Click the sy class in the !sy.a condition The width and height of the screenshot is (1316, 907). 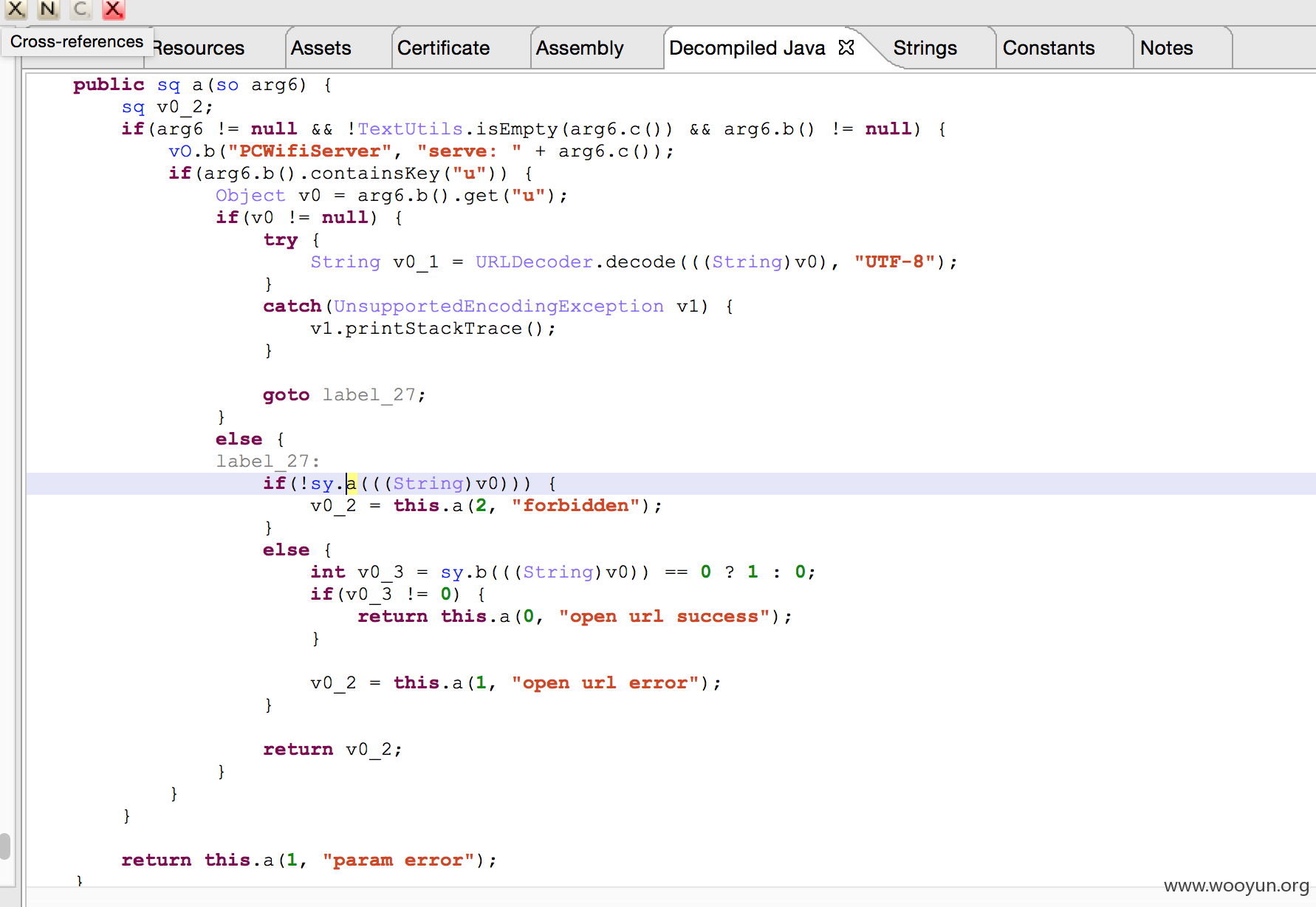pyautogui.click(x=322, y=484)
